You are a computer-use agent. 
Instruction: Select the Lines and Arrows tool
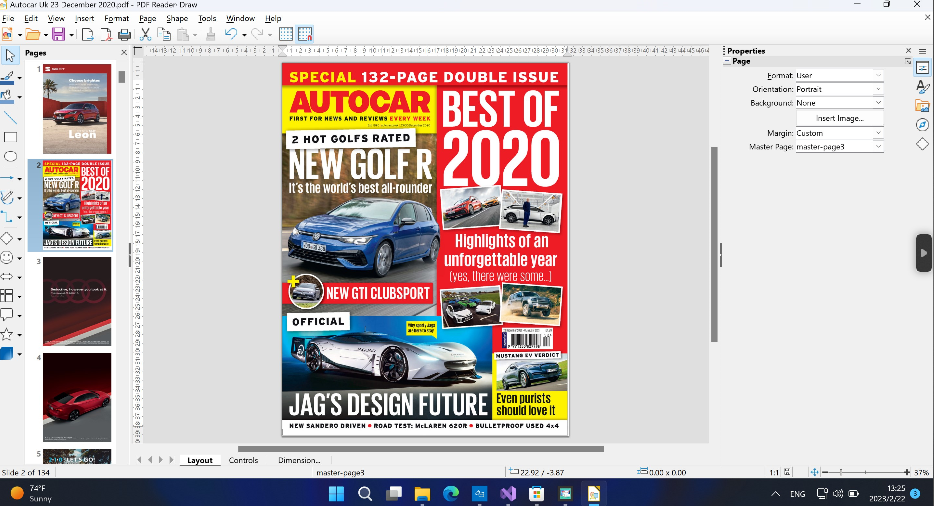click(7, 178)
